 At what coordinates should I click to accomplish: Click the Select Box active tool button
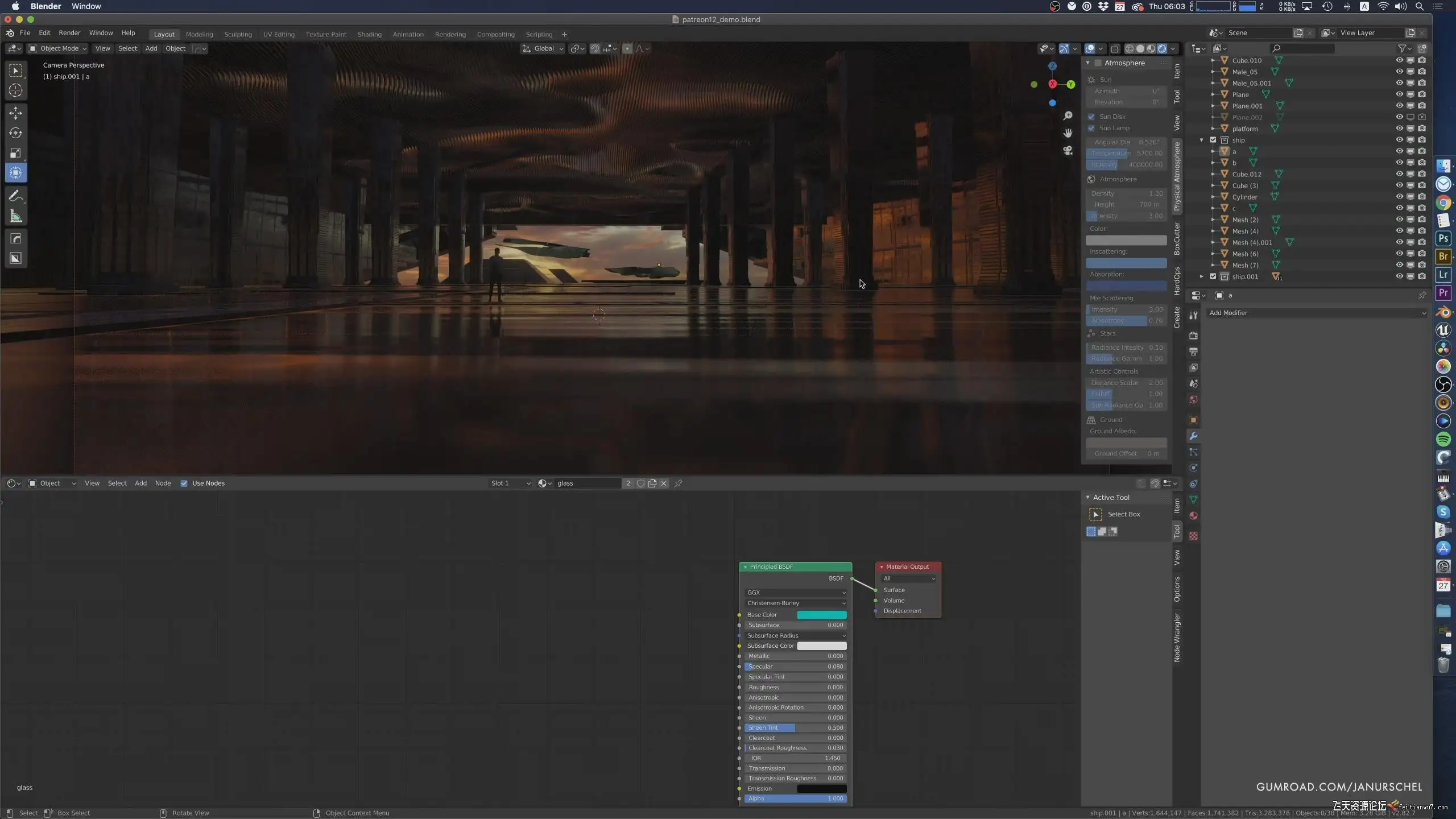1095,514
